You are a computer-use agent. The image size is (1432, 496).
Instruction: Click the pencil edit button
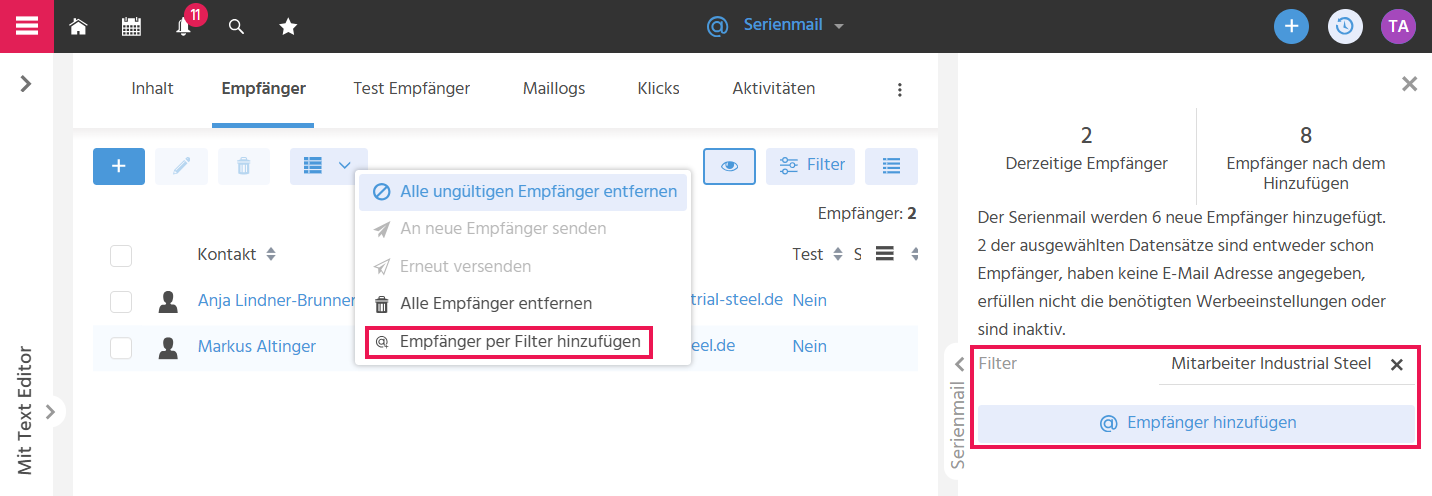point(181,166)
